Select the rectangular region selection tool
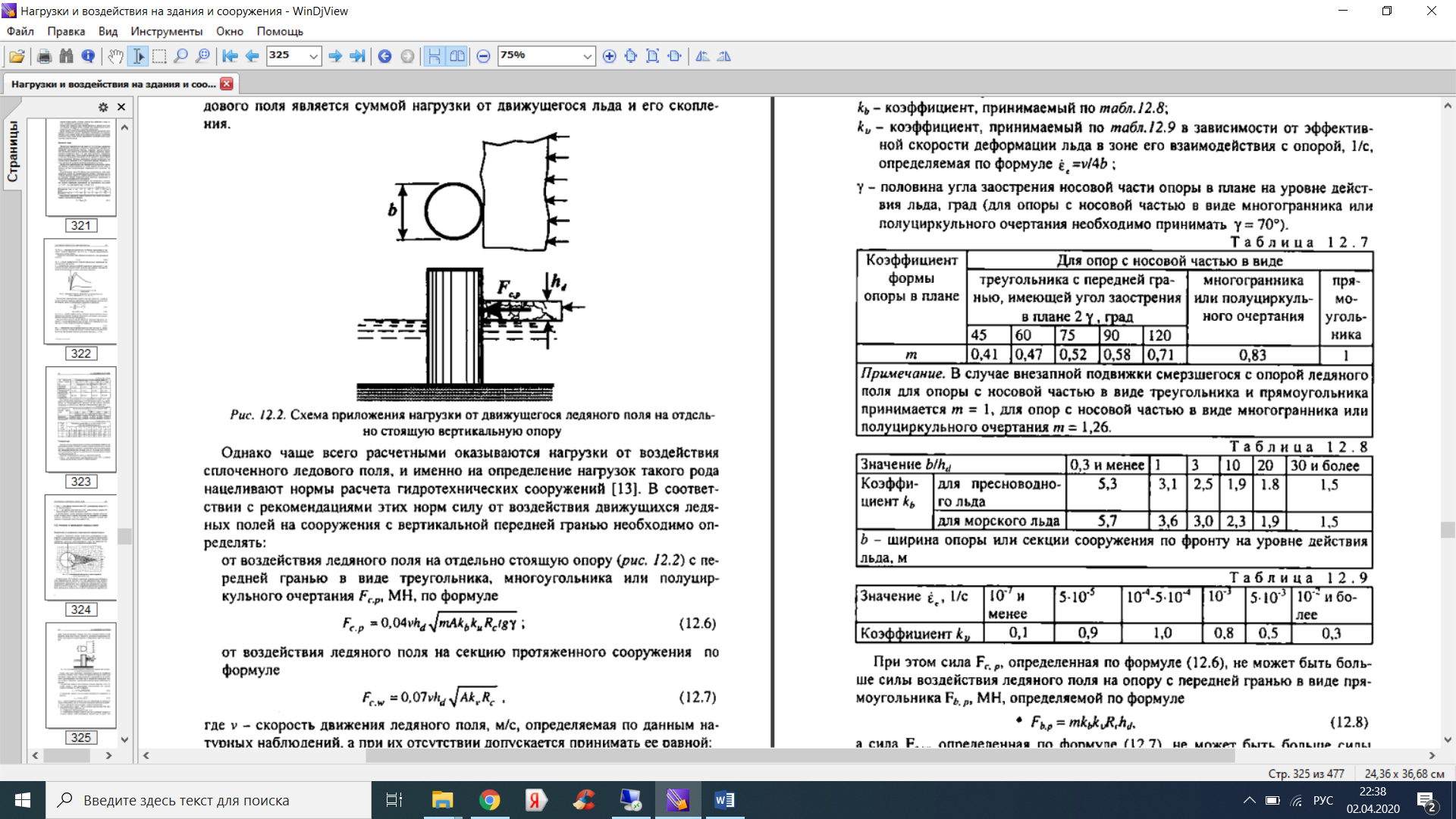 pyautogui.click(x=159, y=56)
